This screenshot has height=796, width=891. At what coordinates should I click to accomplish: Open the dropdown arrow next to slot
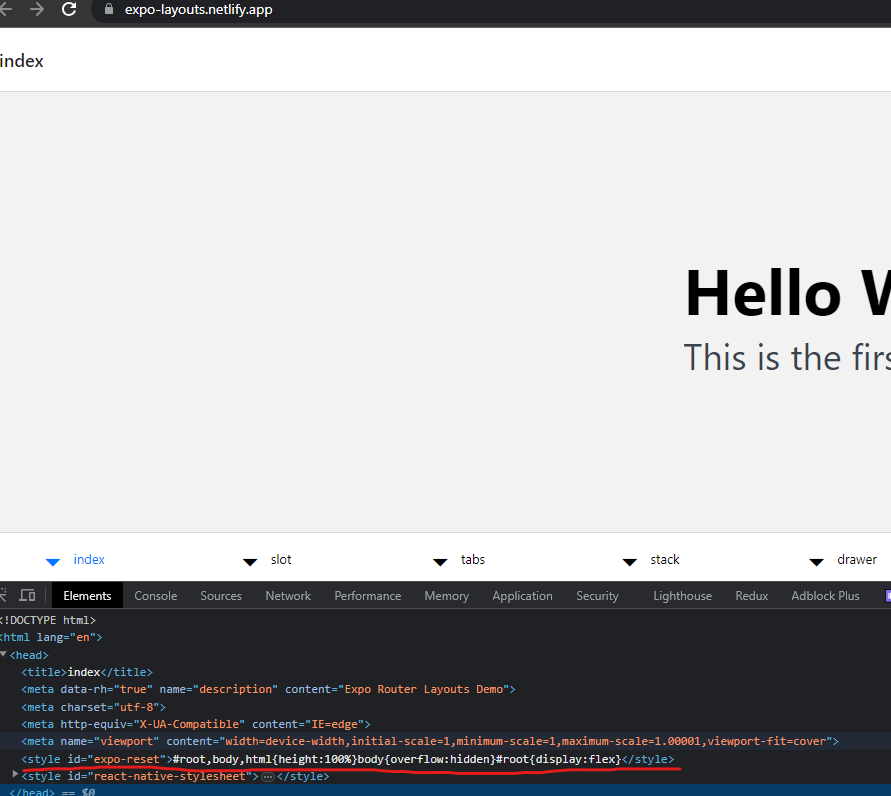click(249, 560)
